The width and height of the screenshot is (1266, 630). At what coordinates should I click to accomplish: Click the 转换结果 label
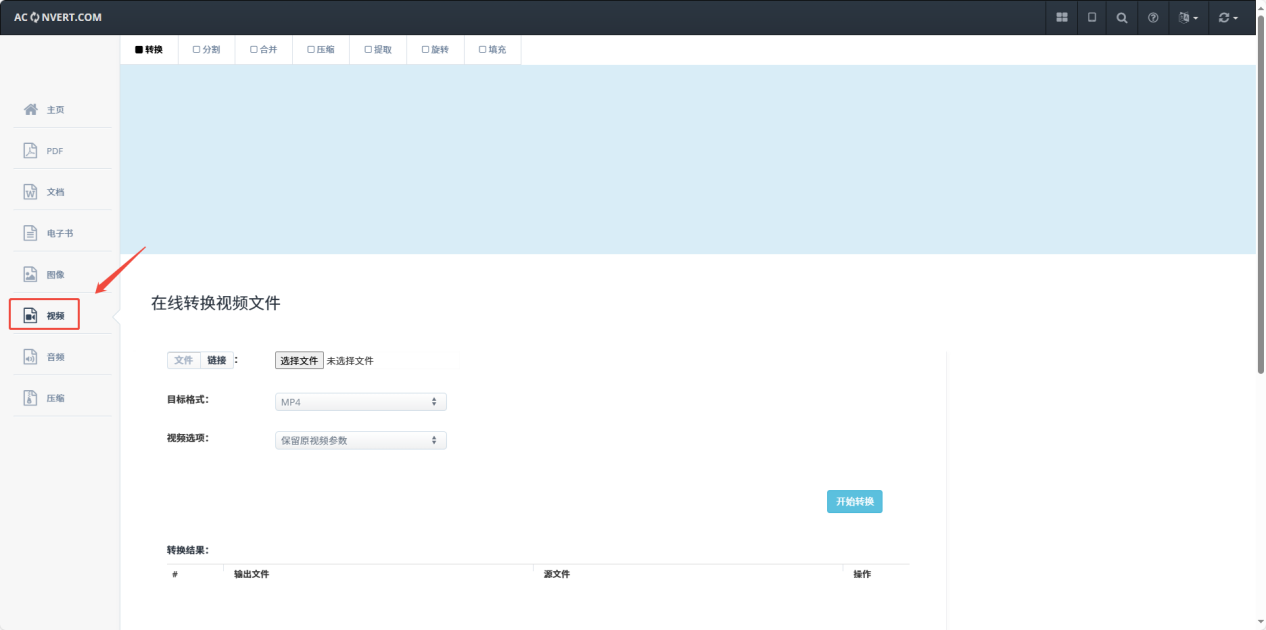(x=188, y=550)
